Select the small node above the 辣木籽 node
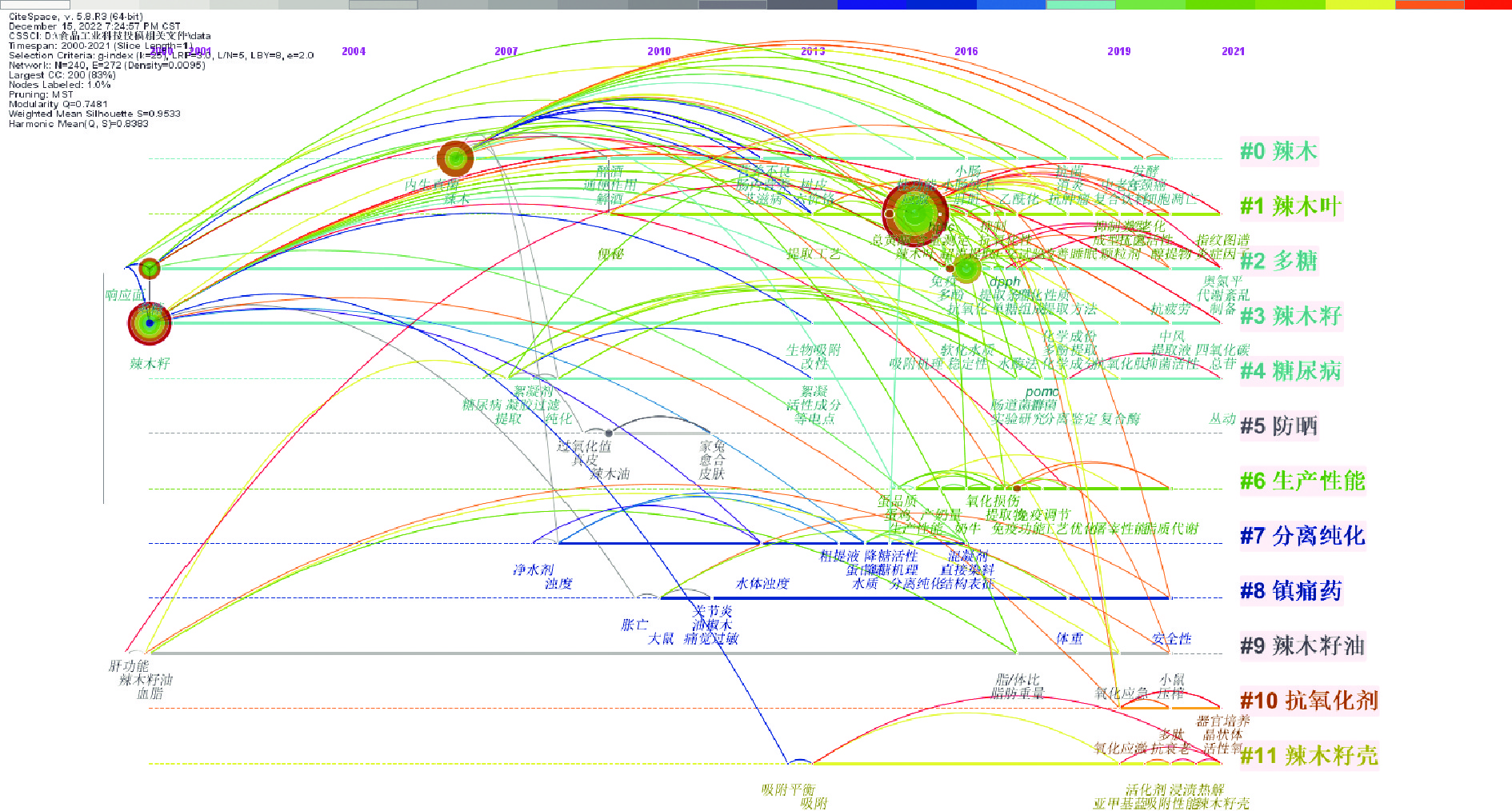 [150, 269]
